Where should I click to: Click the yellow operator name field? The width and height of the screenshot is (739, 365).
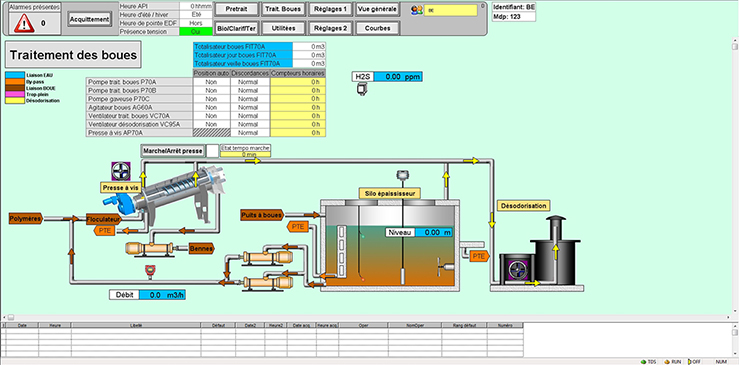coord(451,10)
